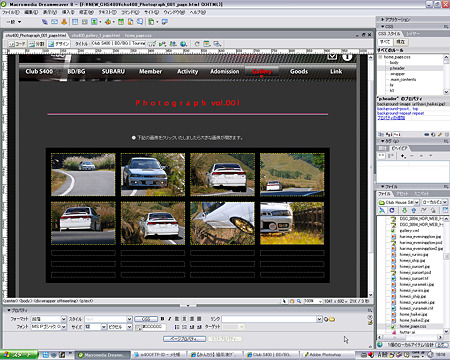The width and height of the screenshot is (450, 360).
Task: Open the スタイル style dropdown
Action: click(x=129, y=319)
